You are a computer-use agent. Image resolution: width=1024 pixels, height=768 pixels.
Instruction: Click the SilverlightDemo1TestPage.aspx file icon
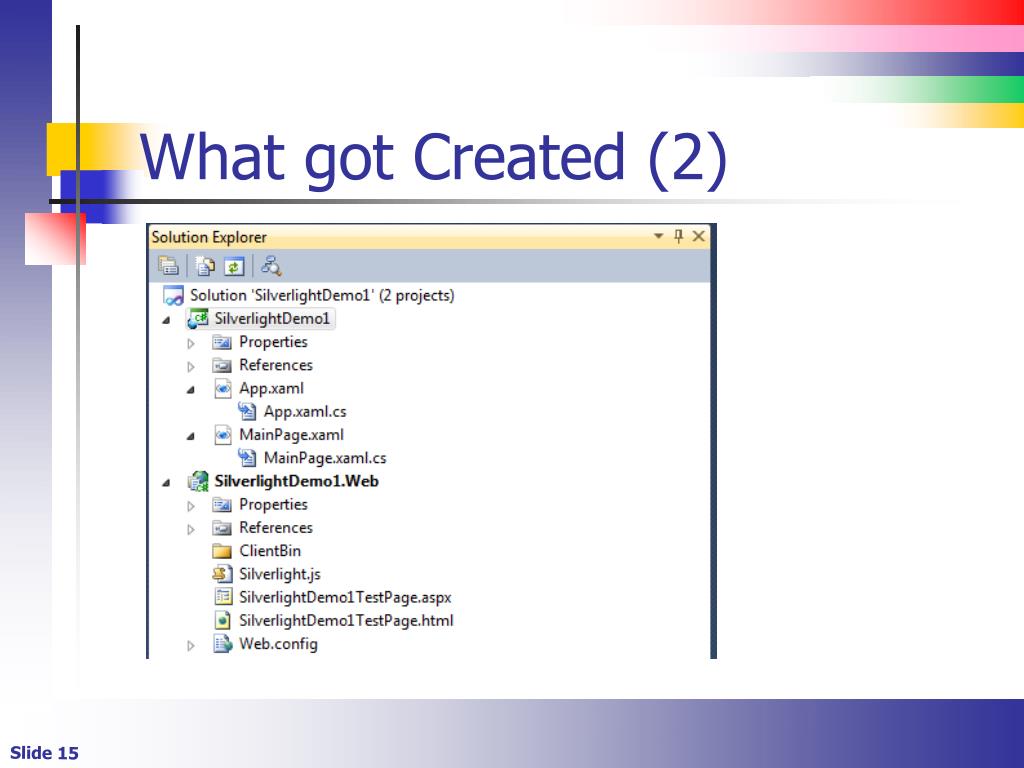[x=223, y=597]
